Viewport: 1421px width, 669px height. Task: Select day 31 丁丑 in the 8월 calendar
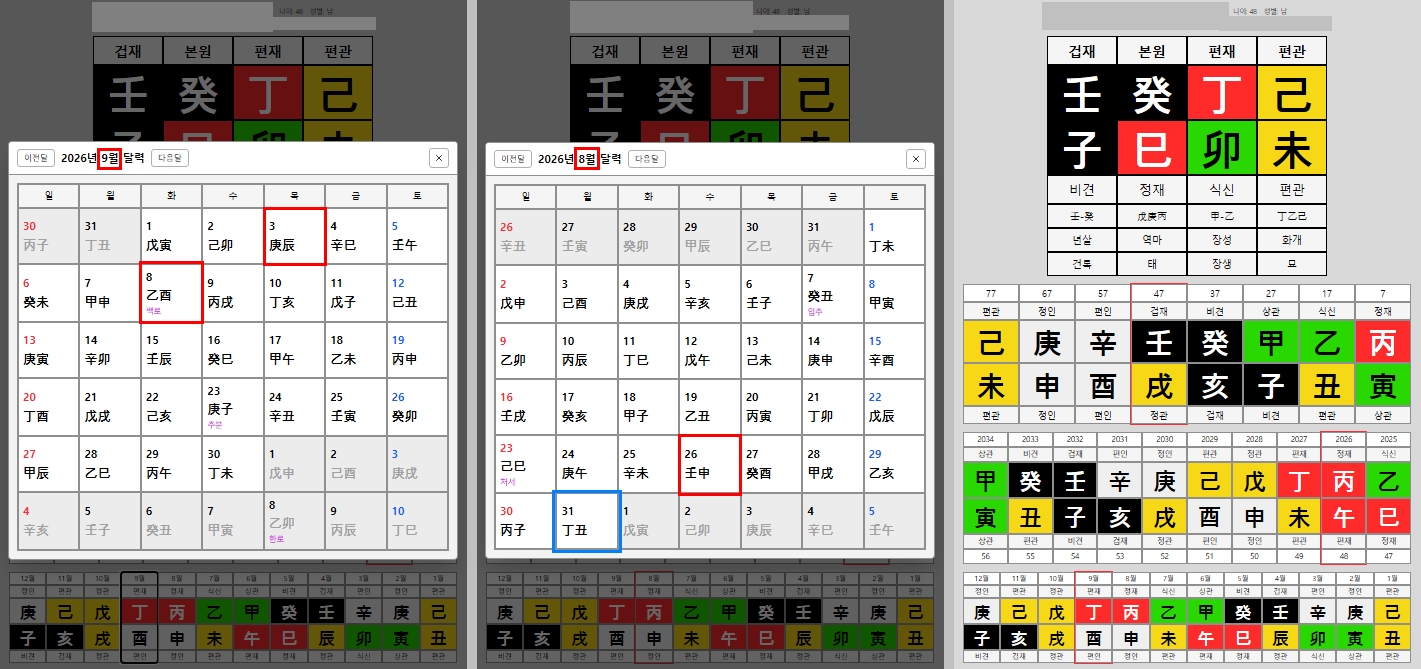click(x=587, y=520)
